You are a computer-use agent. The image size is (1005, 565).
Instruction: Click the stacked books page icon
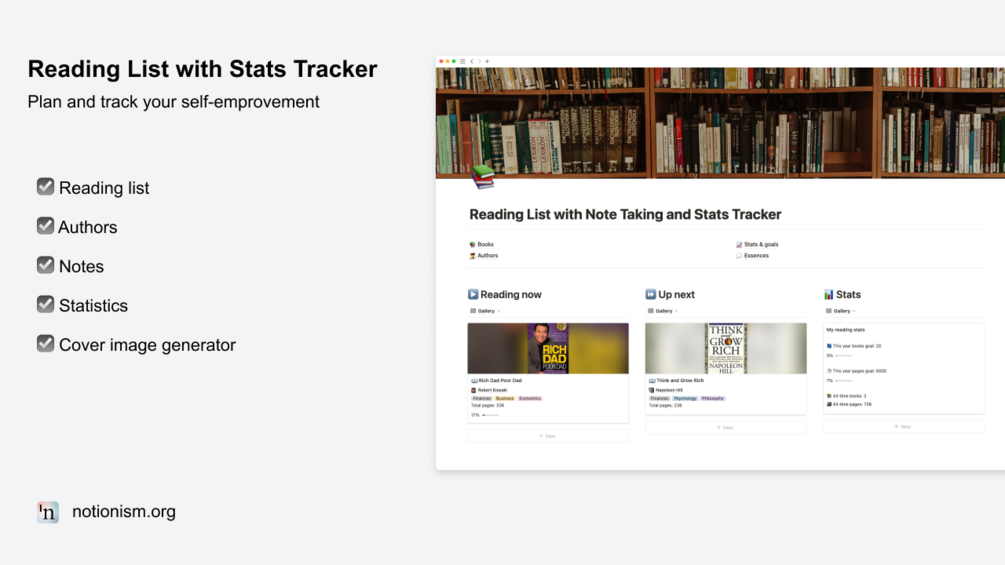tap(483, 178)
